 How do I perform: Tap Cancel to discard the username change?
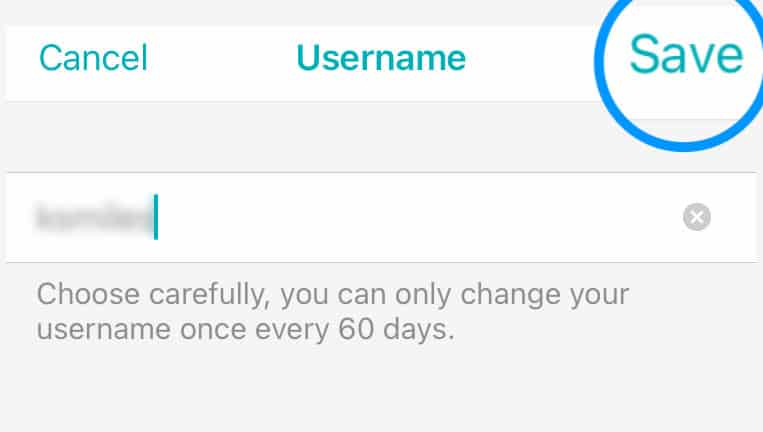coord(93,58)
